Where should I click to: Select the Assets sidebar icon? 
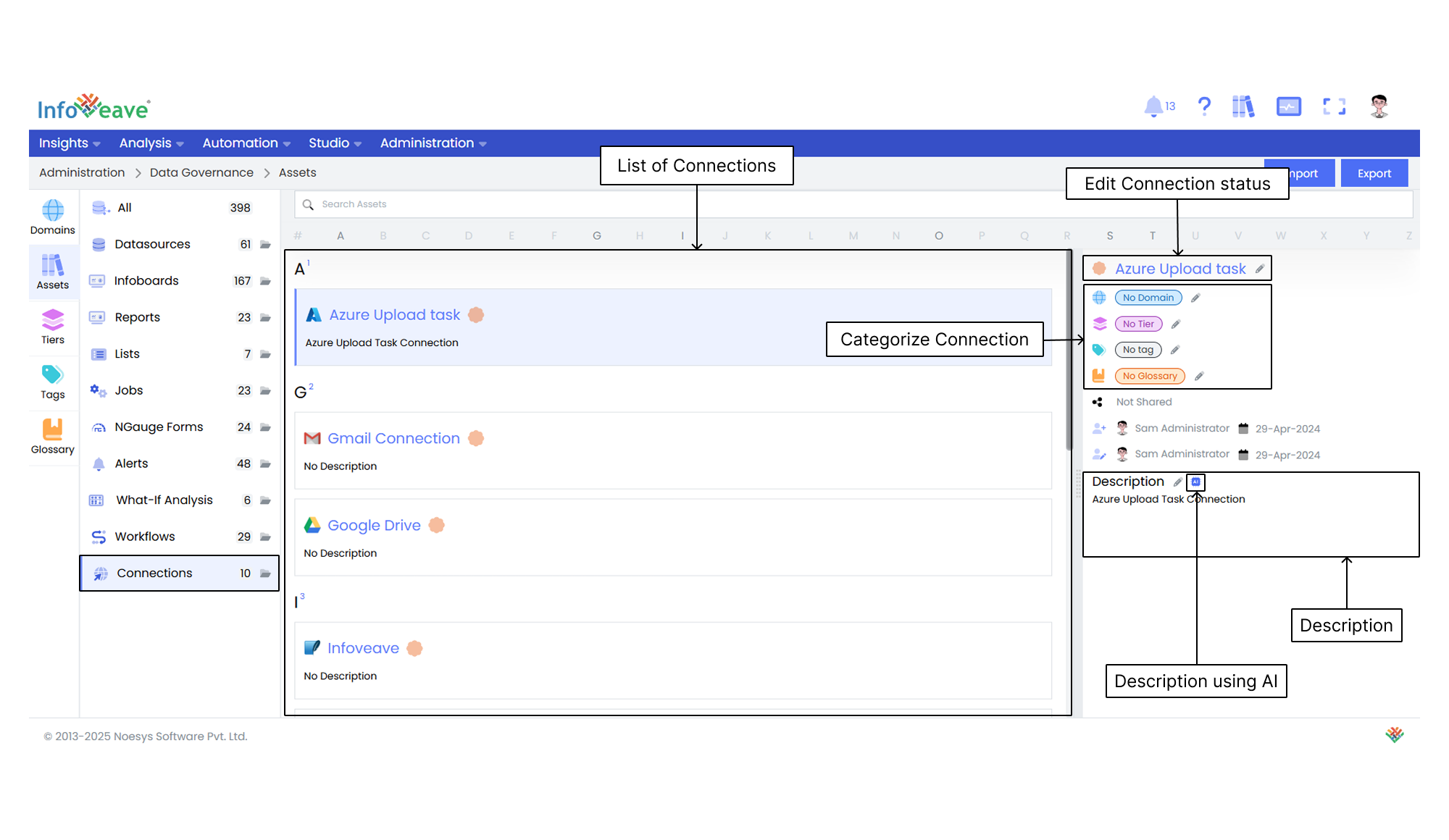[x=53, y=272]
